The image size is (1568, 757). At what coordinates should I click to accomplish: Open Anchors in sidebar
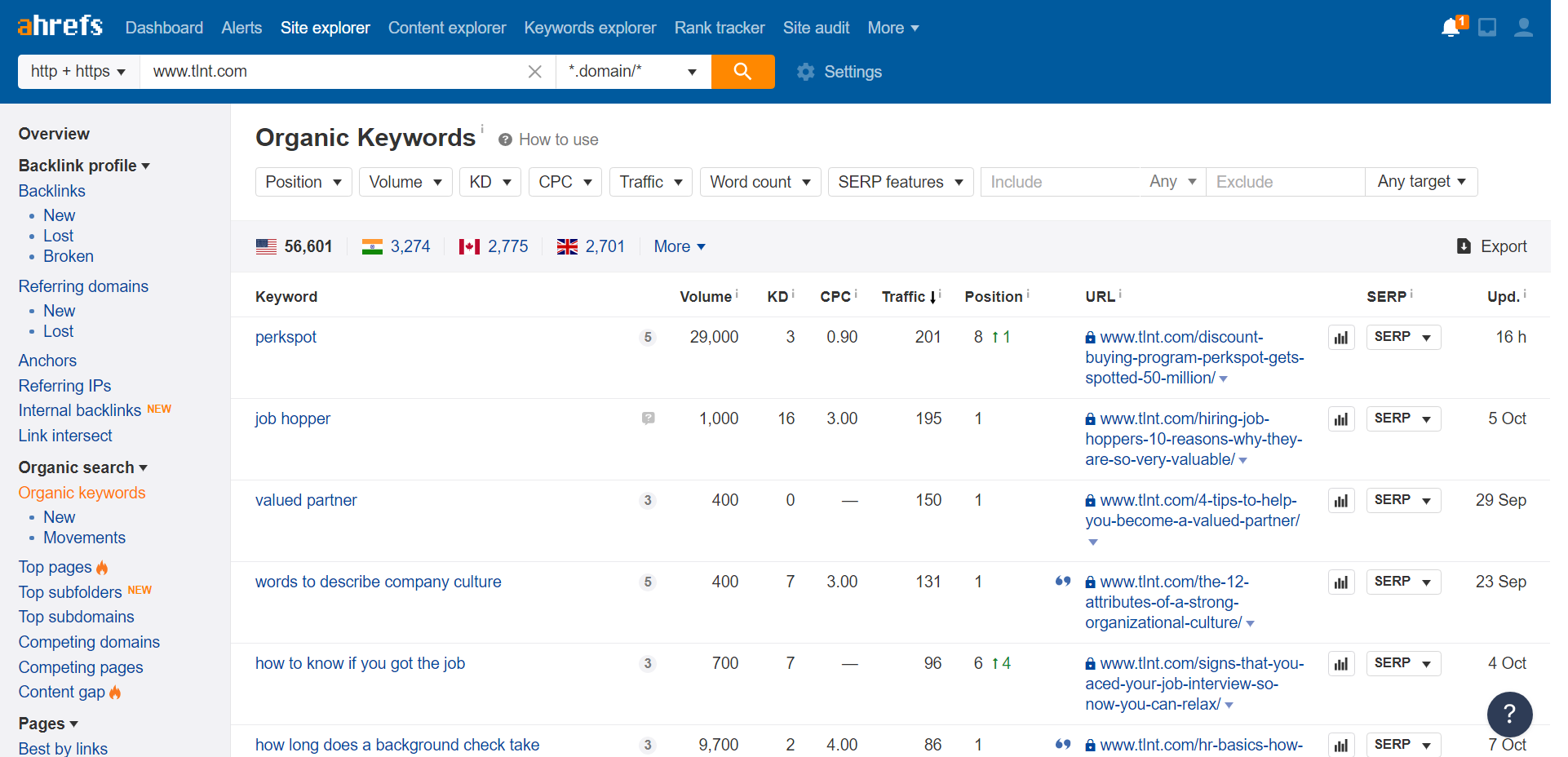[47, 361]
